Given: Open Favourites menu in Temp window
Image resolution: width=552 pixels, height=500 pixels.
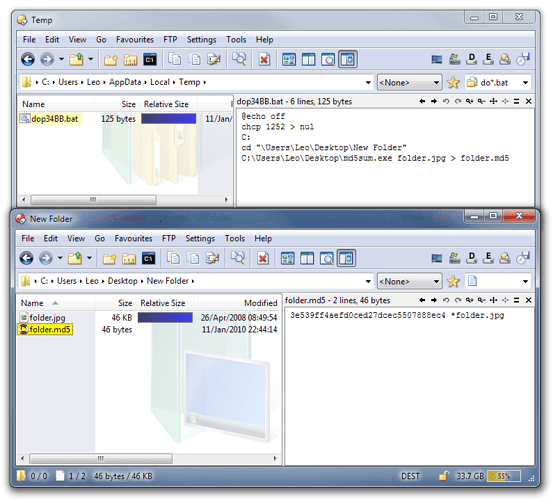Looking at the screenshot, I should [x=135, y=39].
